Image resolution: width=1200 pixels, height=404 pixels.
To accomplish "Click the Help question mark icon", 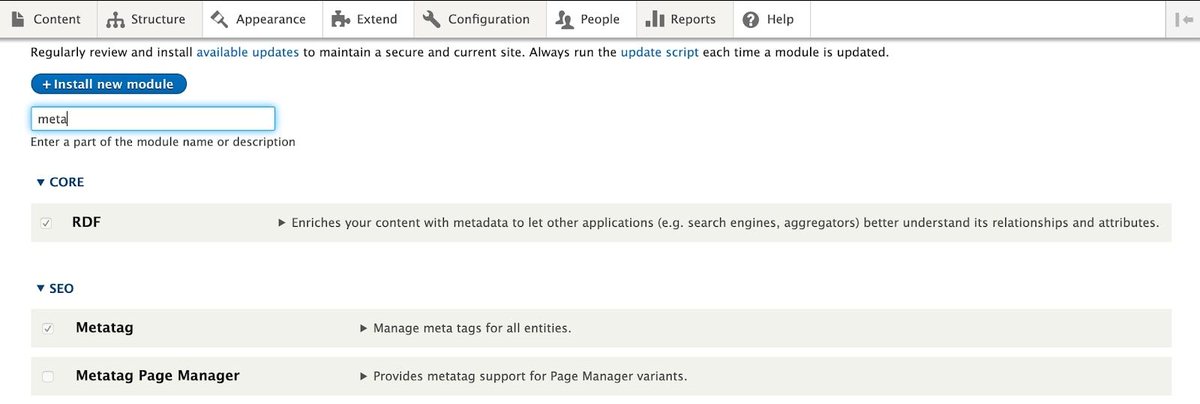I will tap(750, 19).
